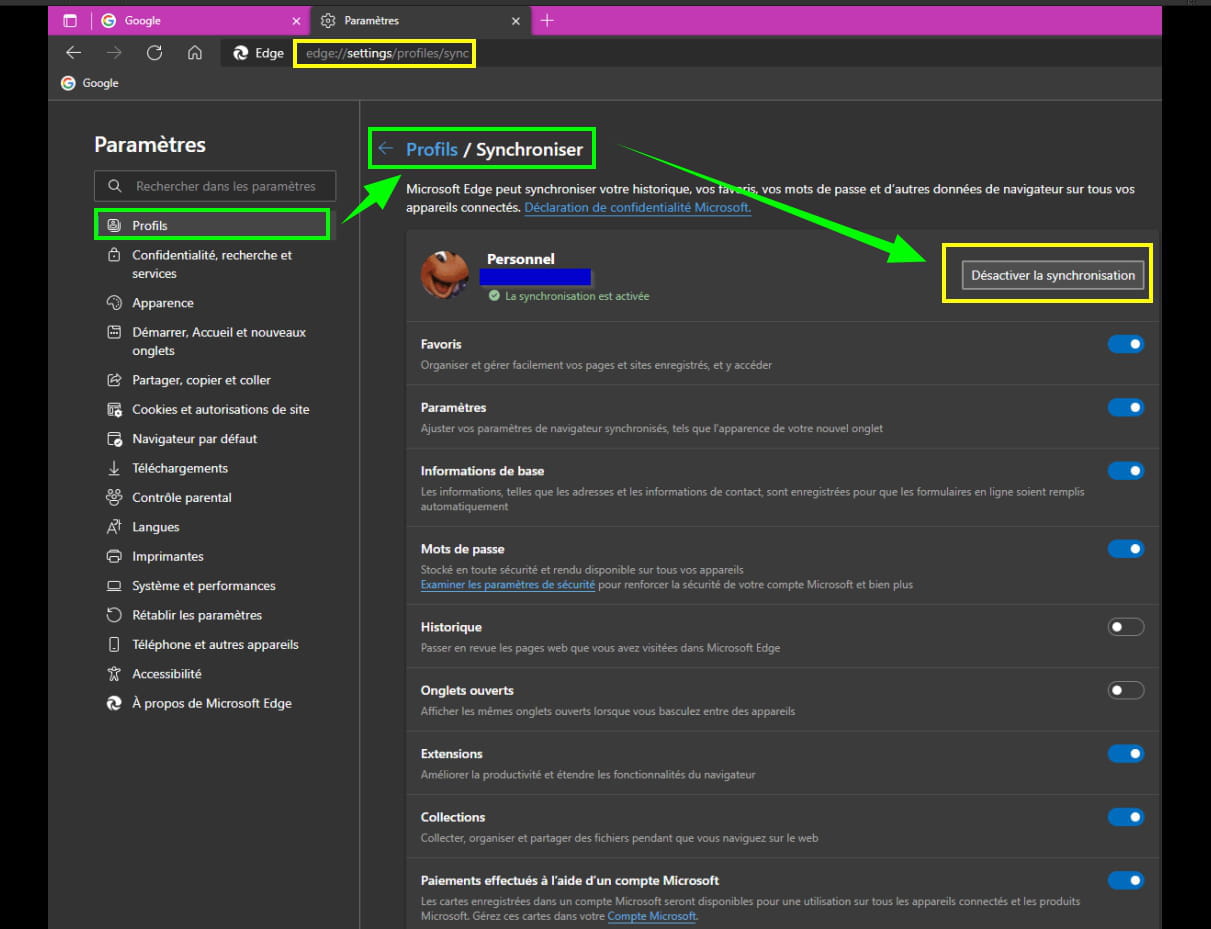Click the Rétablir les paramètres reset icon
Image resolution: width=1211 pixels, height=929 pixels.
click(x=114, y=615)
